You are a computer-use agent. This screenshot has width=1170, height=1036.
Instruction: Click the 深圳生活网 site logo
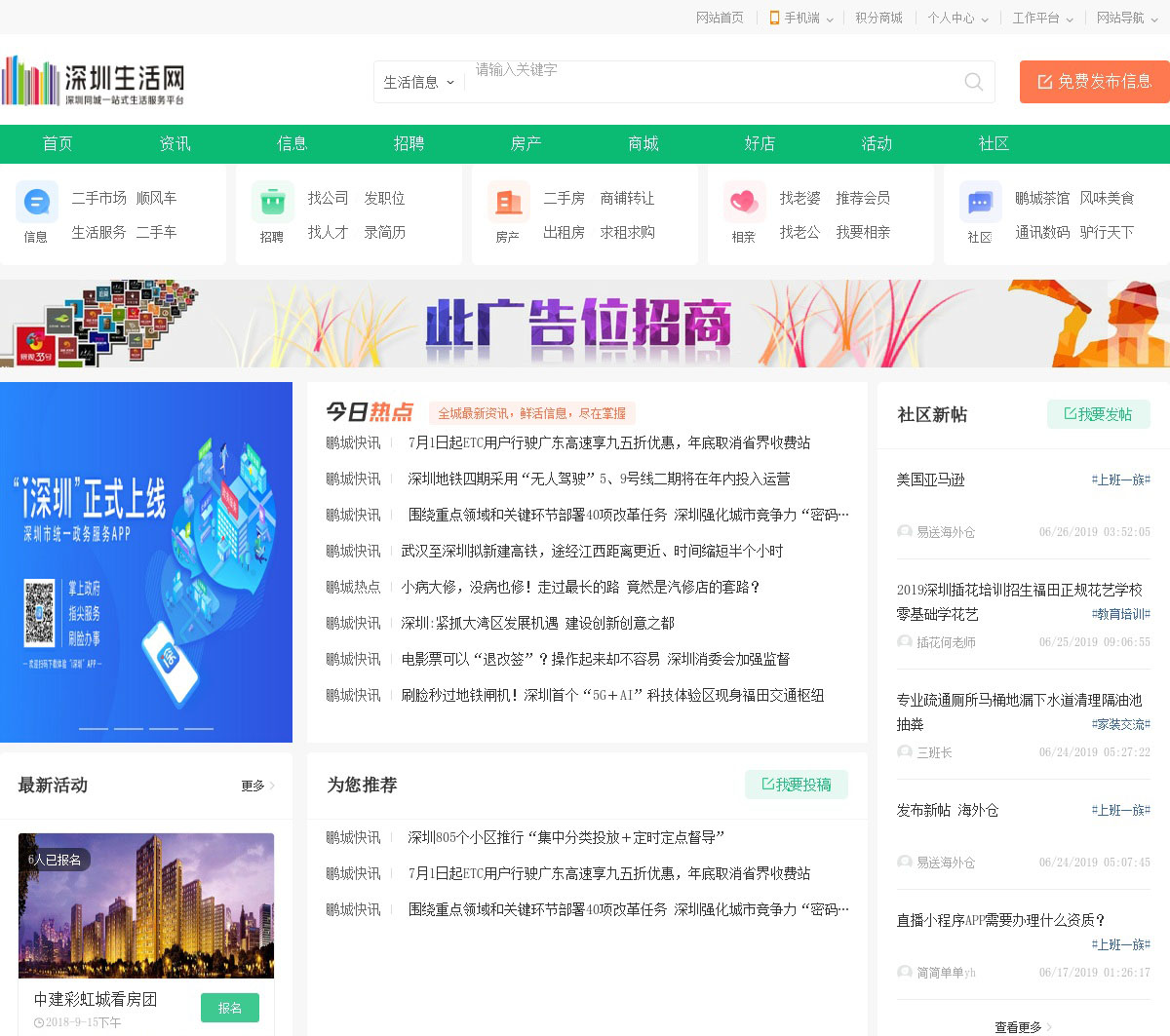tap(94, 81)
